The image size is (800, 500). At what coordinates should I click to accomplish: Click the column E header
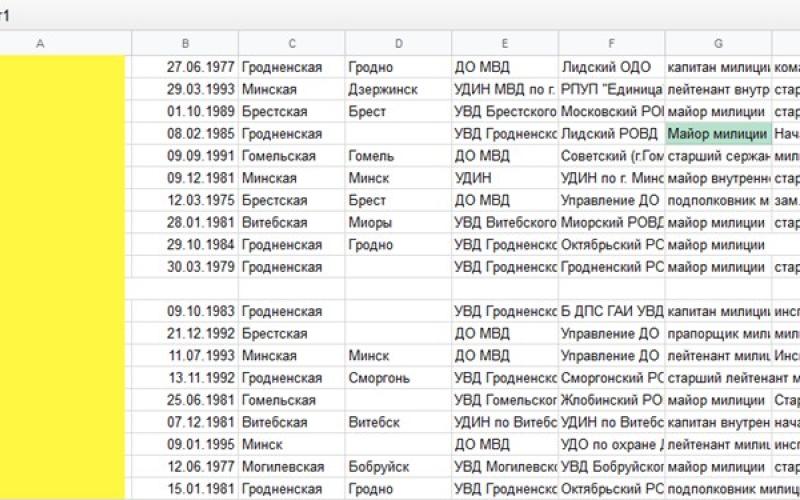point(505,44)
